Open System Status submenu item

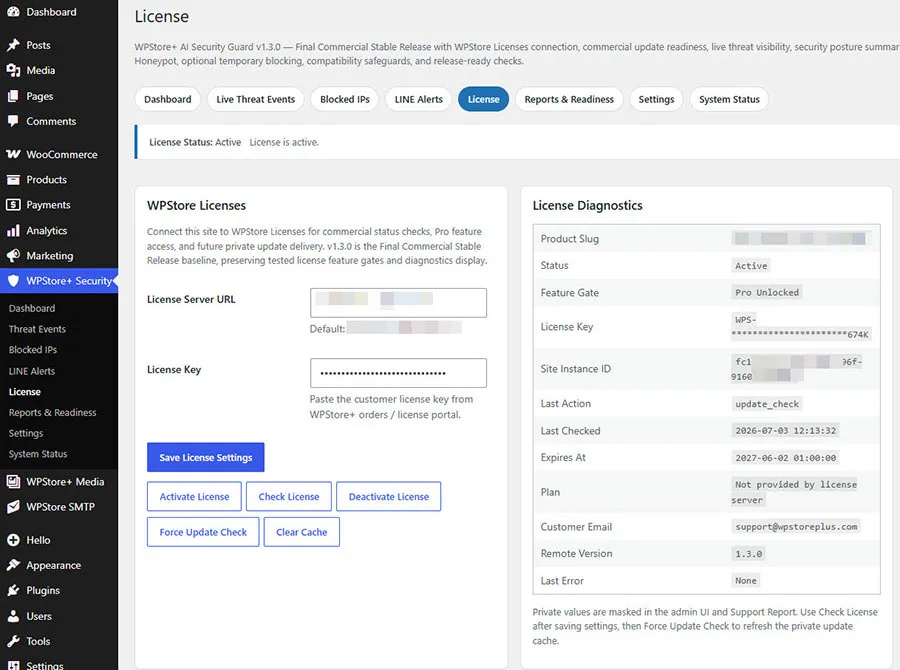(x=38, y=454)
